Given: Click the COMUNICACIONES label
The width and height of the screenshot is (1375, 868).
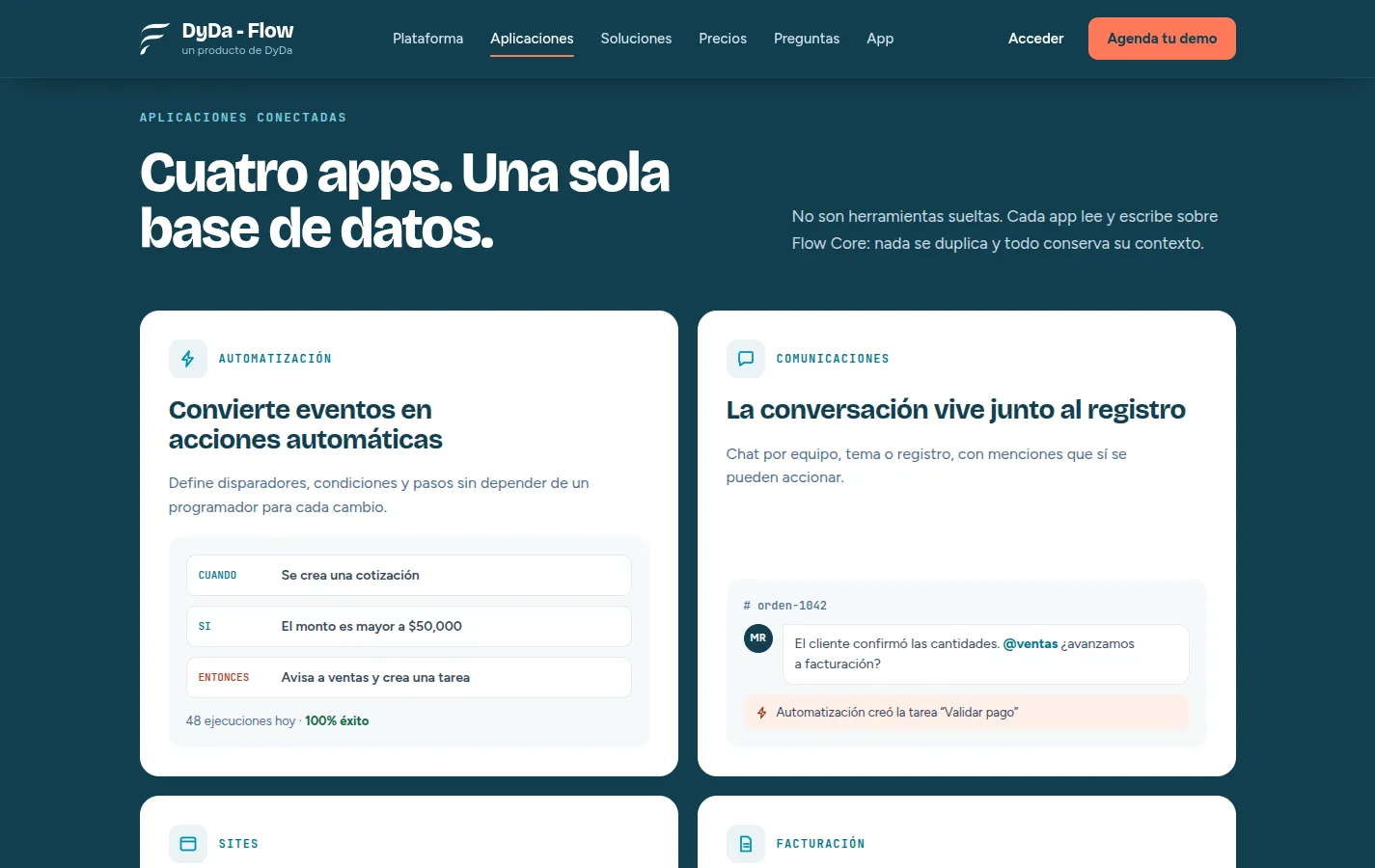Looking at the screenshot, I should [x=833, y=359].
